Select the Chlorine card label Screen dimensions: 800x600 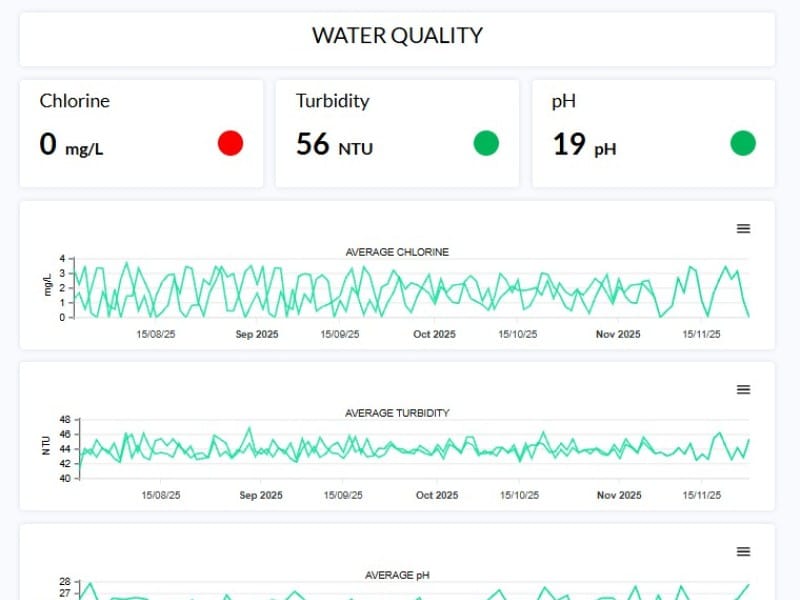(x=74, y=101)
